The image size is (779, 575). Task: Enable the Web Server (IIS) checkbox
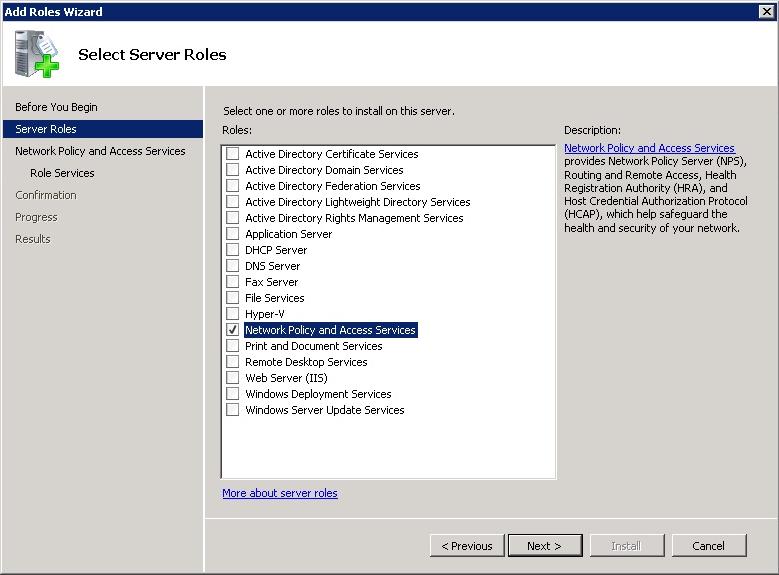(x=233, y=378)
